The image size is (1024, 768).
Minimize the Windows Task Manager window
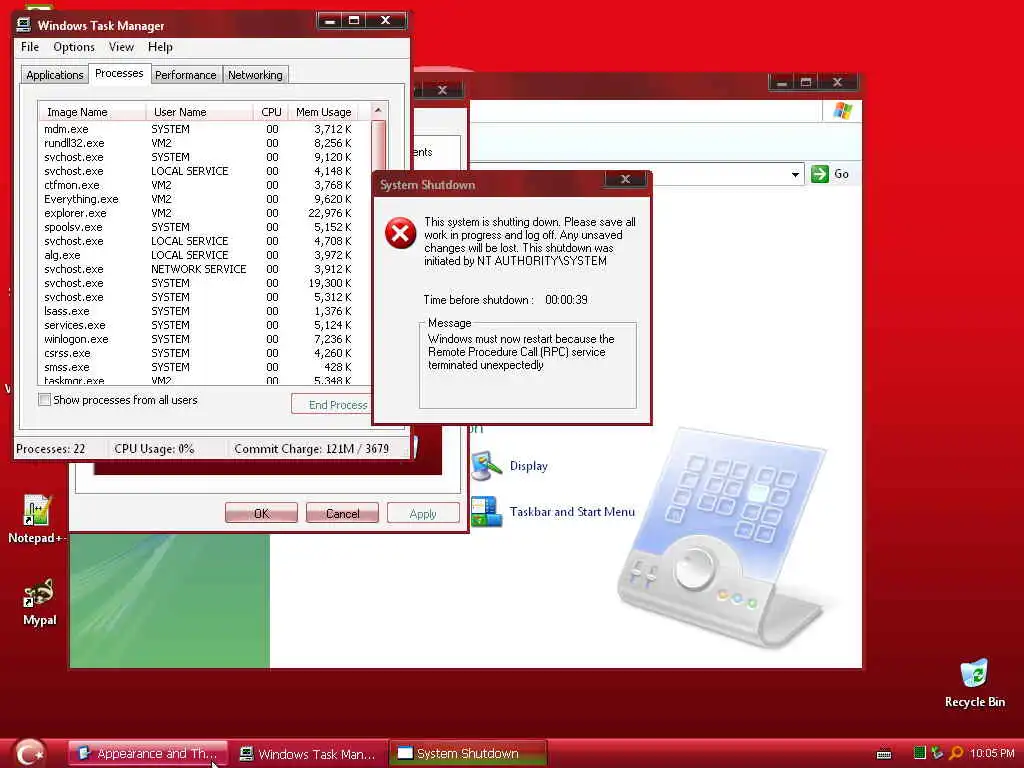coord(330,21)
